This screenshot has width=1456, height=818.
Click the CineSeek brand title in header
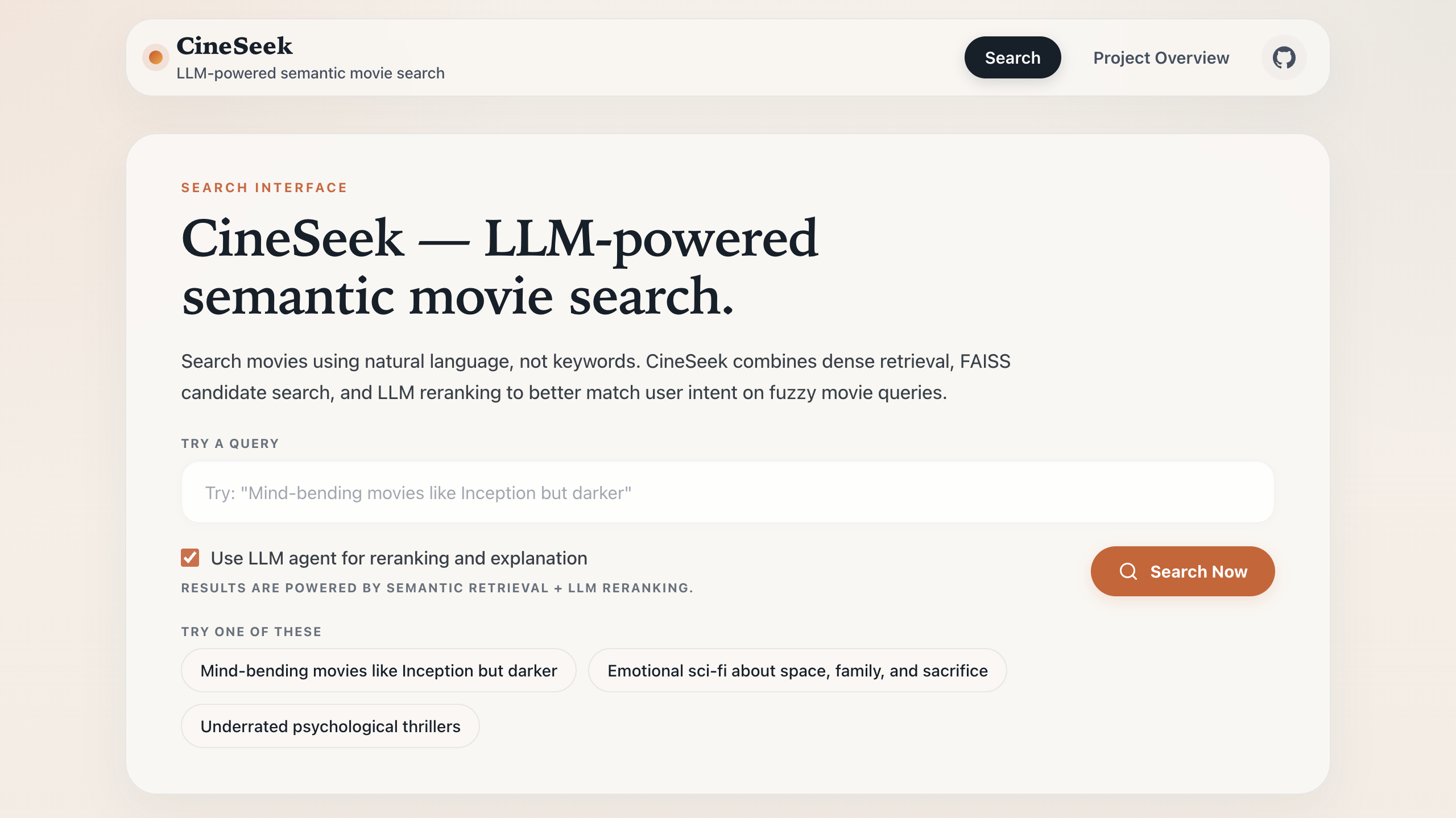(234, 46)
